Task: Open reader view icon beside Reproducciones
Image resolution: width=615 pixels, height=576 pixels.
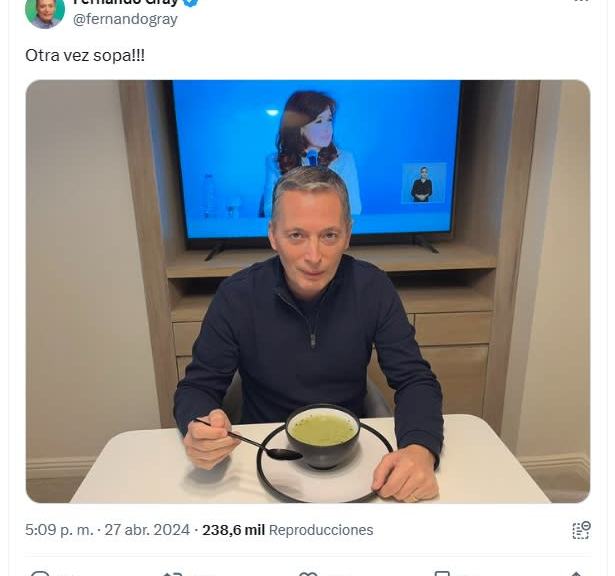Action: coord(581,531)
